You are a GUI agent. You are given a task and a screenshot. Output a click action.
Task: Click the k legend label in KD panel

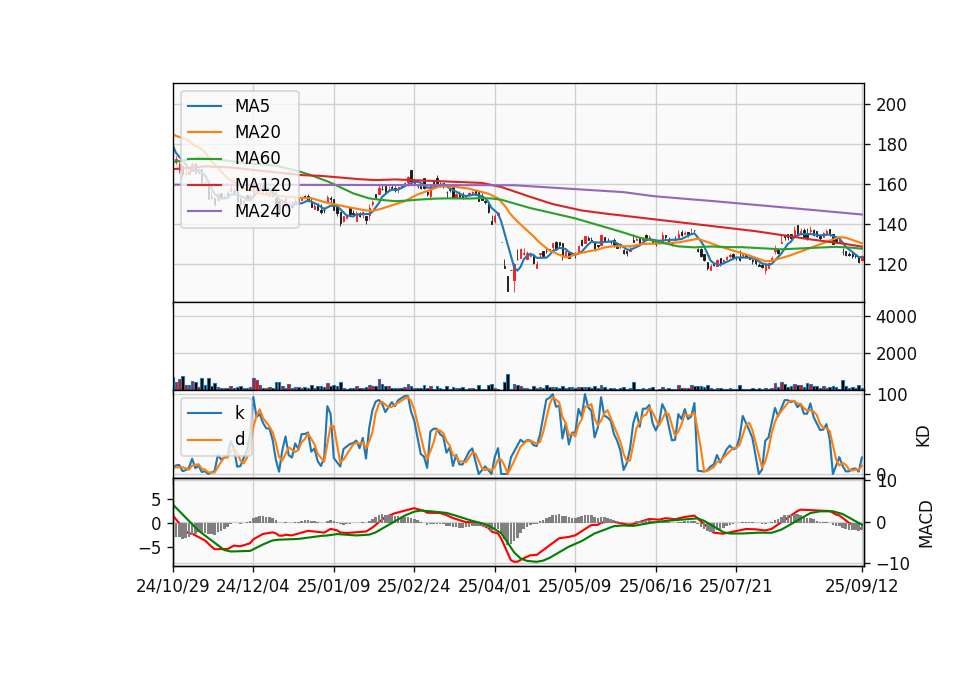[239, 413]
